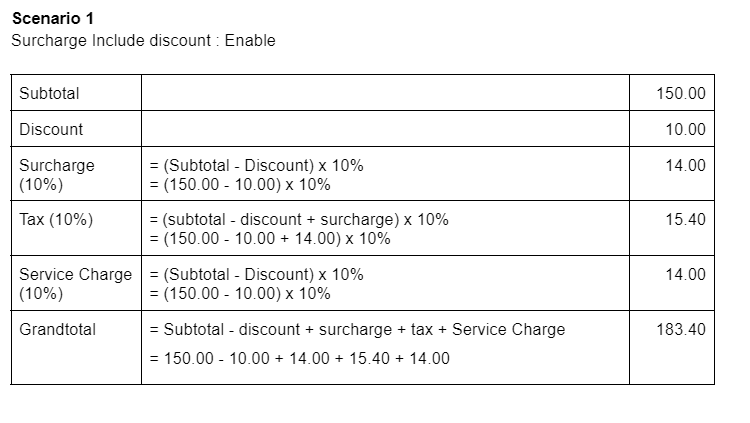Click the 183.40 grand total amount
The height and width of the screenshot is (423, 750).
point(681,329)
